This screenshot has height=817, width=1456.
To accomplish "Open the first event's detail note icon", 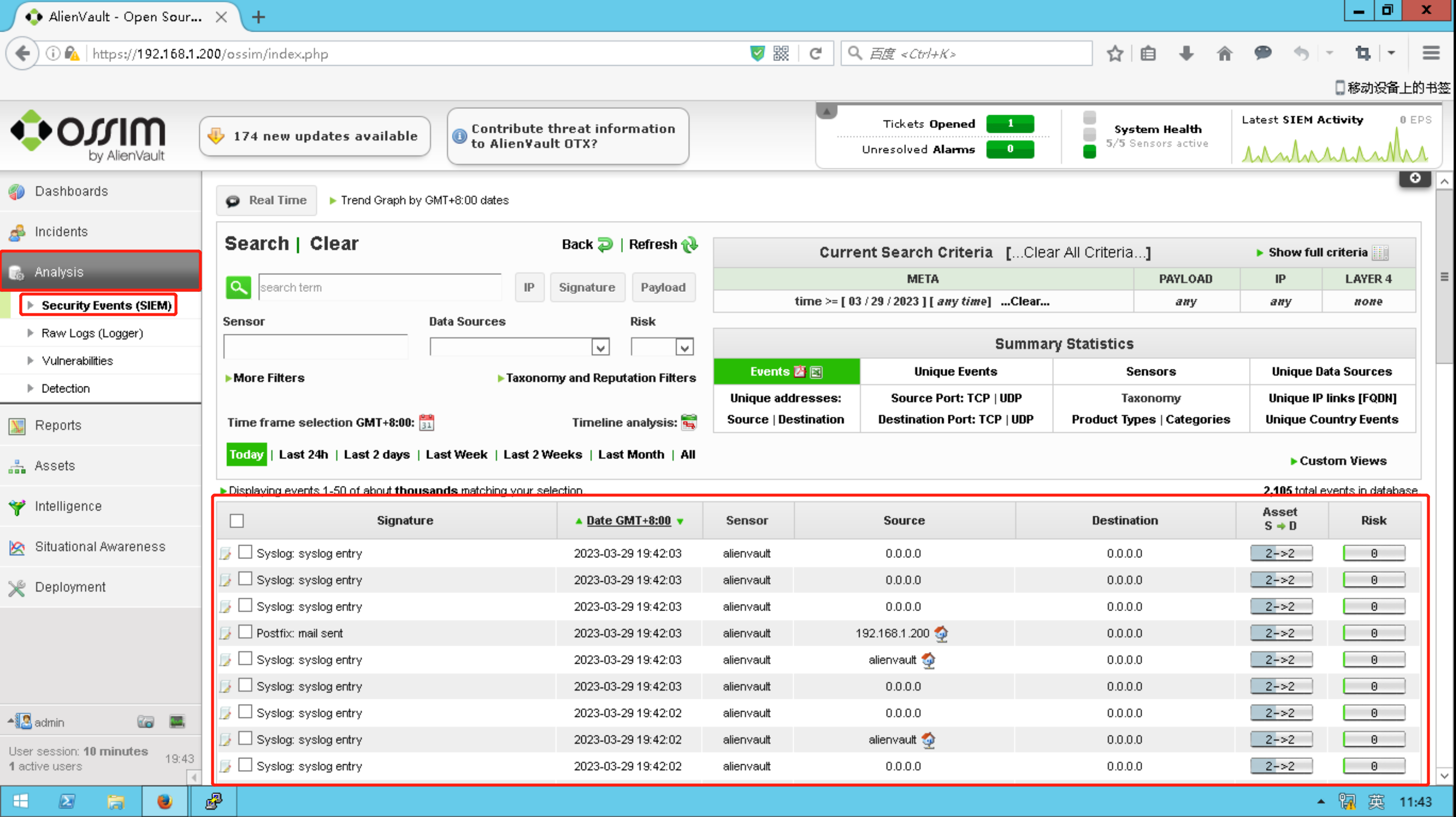I will click(226, 554).
